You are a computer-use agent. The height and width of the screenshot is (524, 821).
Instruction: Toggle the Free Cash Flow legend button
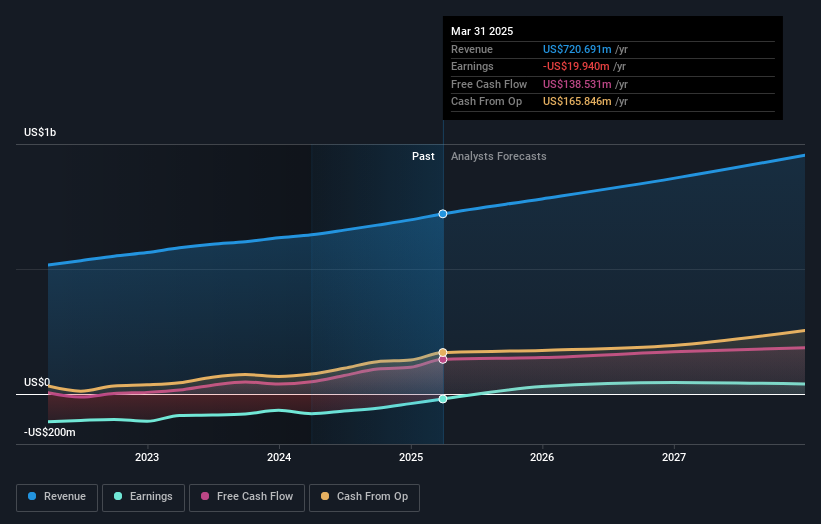(x=247, y=497)
